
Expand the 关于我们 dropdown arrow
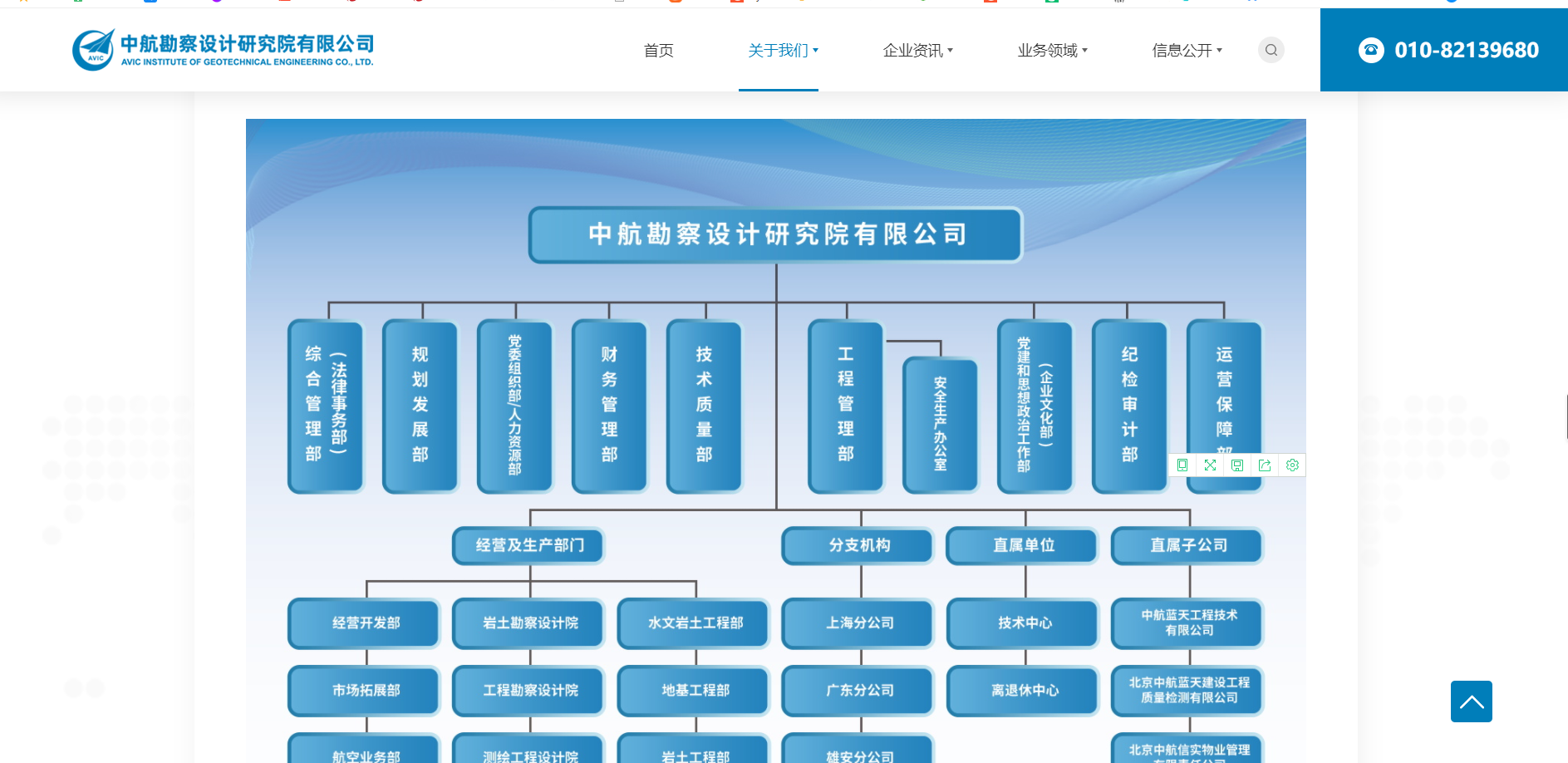point(815,51)
